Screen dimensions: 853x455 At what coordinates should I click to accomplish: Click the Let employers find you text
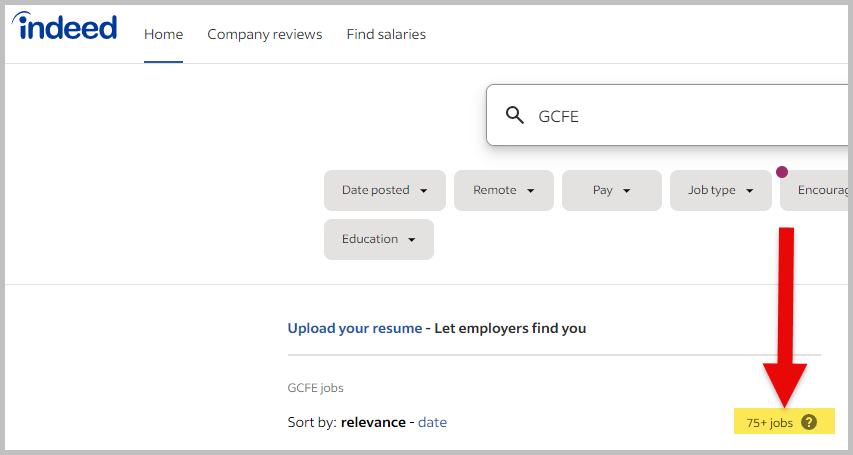point(510,328)
